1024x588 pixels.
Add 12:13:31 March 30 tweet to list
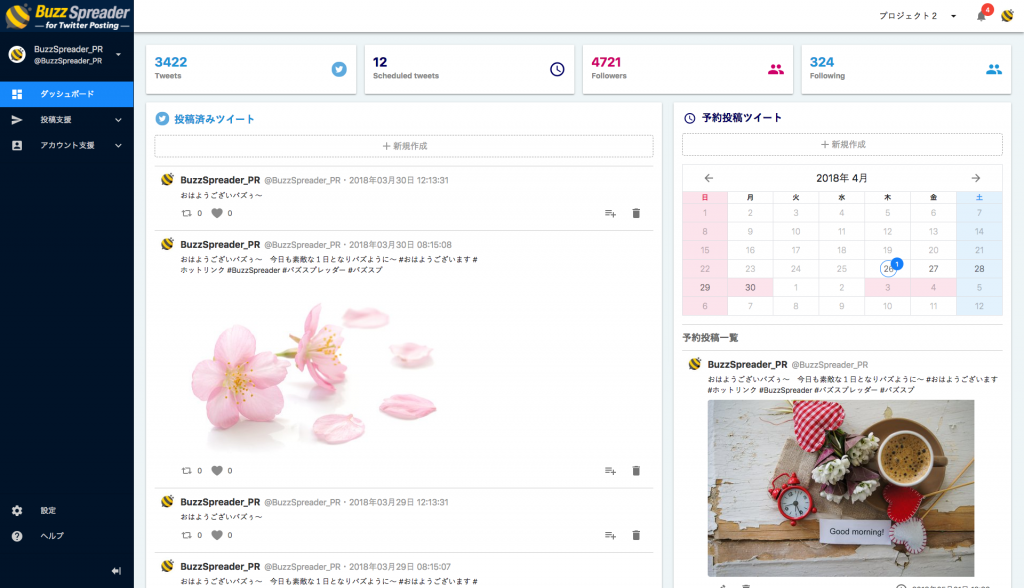[x=611, y=213]
